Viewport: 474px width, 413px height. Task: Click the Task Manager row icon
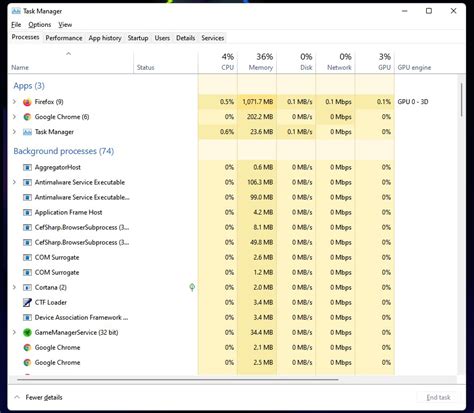click(x=27, y=132)
